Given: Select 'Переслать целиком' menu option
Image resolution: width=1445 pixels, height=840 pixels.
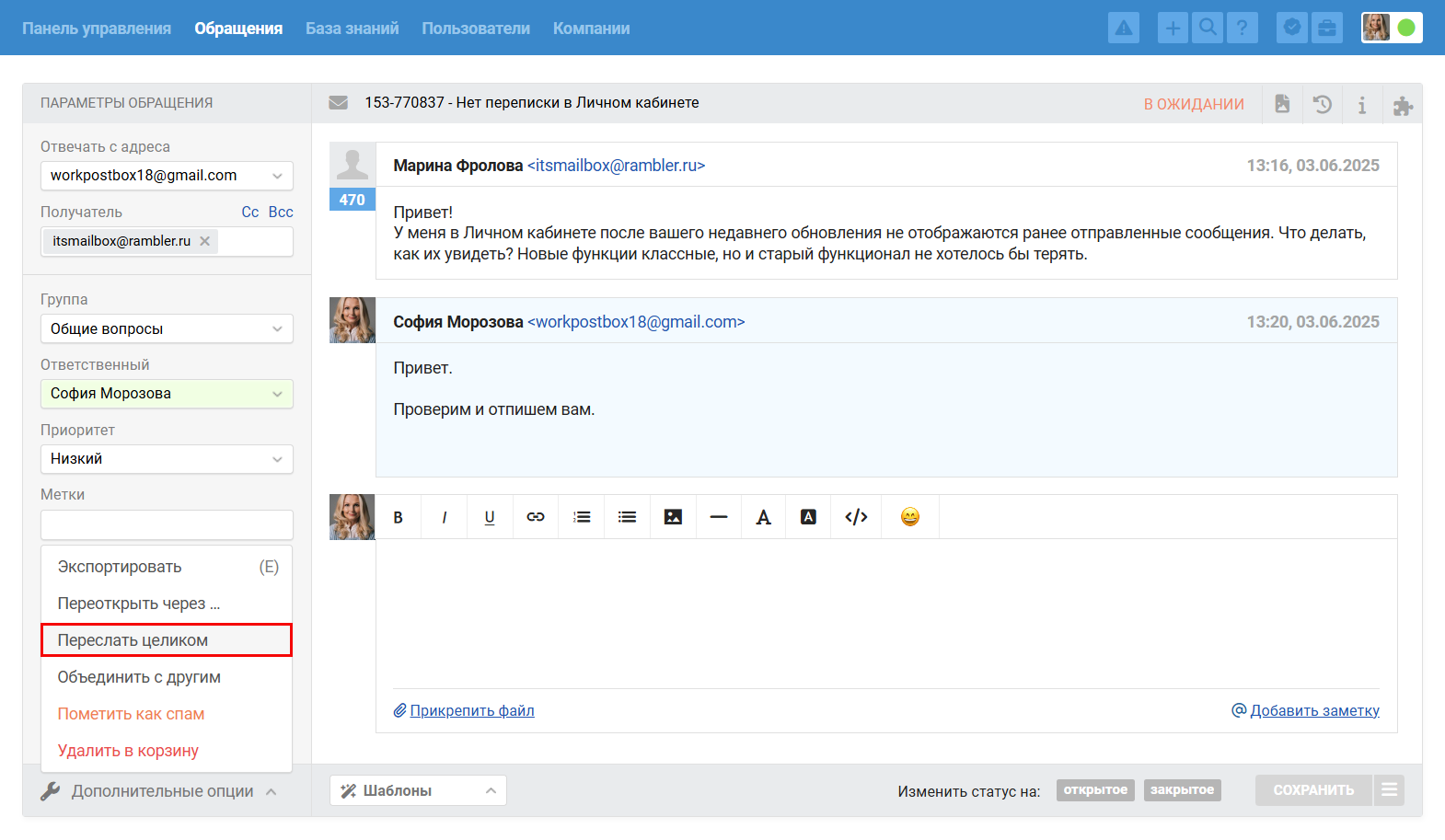Looking at the screenshot, I should pos(167,640).
